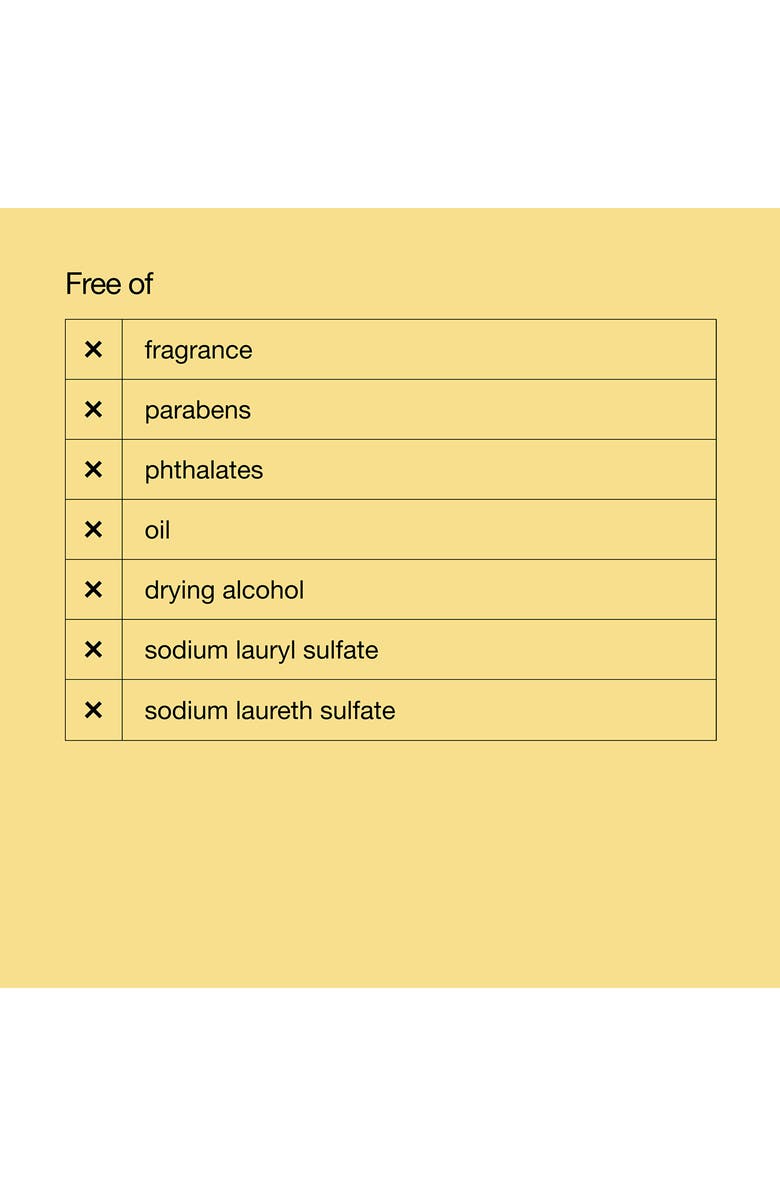This screenshot has width=780, height=1196.
Task: Select the X mark beside drying alcohol
Action: [93, 590]
